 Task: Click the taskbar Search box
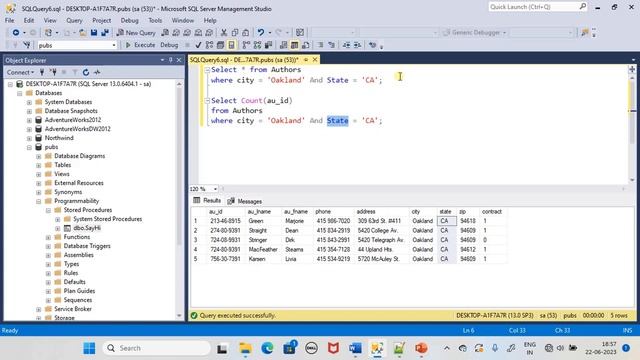(156, 348)
